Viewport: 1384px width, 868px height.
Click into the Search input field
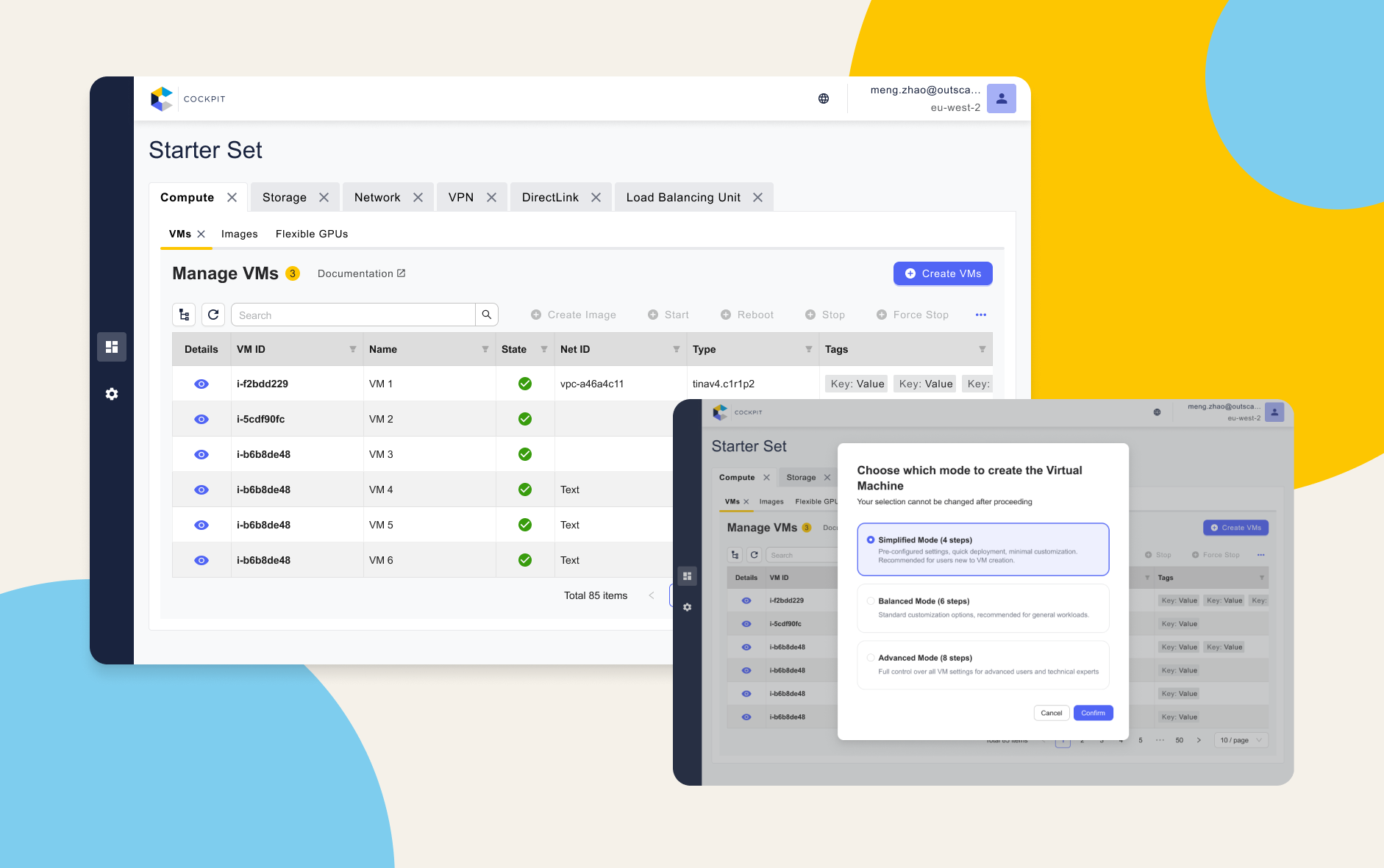point(353,315)
